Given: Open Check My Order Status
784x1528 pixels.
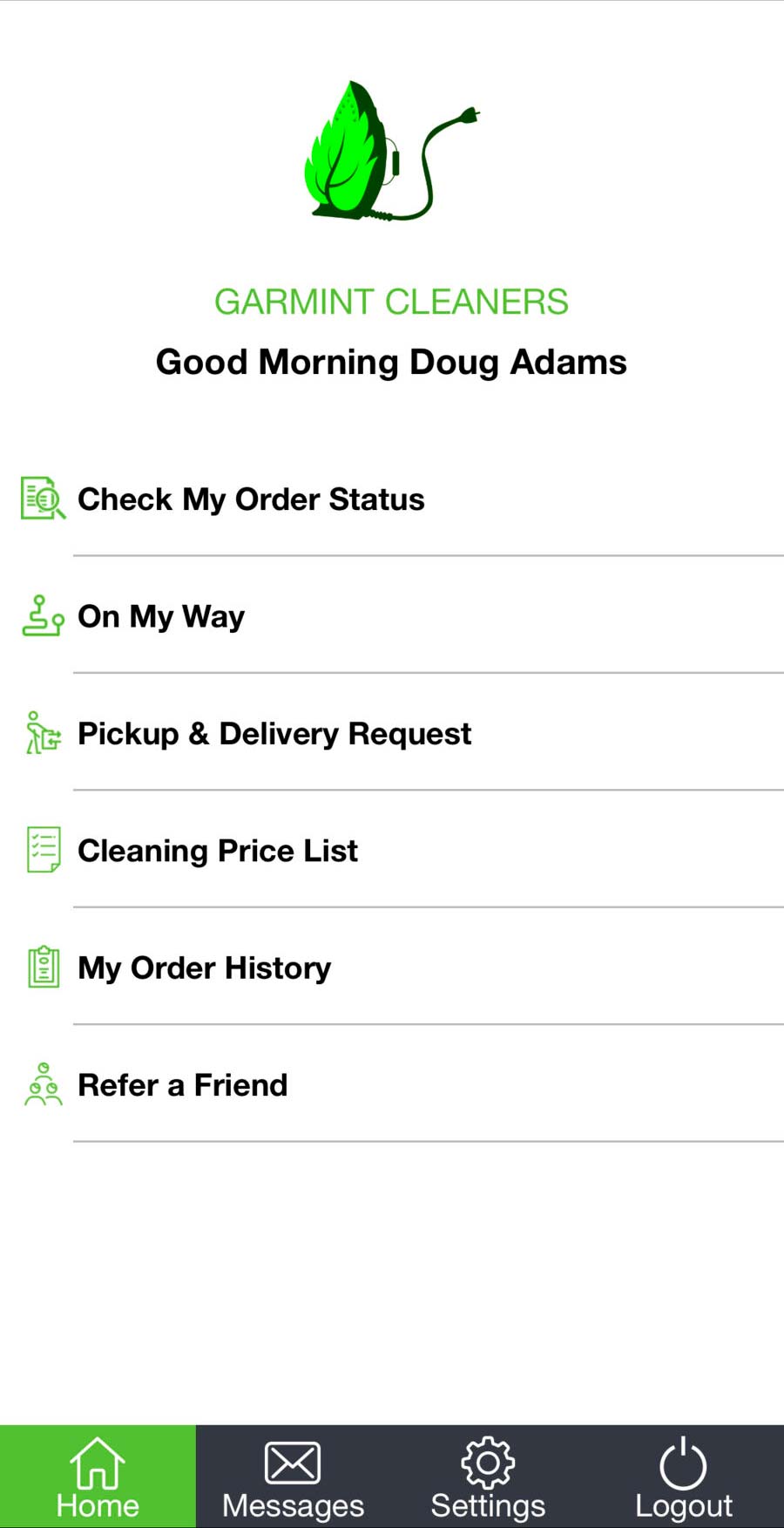Looking at the screenshot, I should (251, 499).
